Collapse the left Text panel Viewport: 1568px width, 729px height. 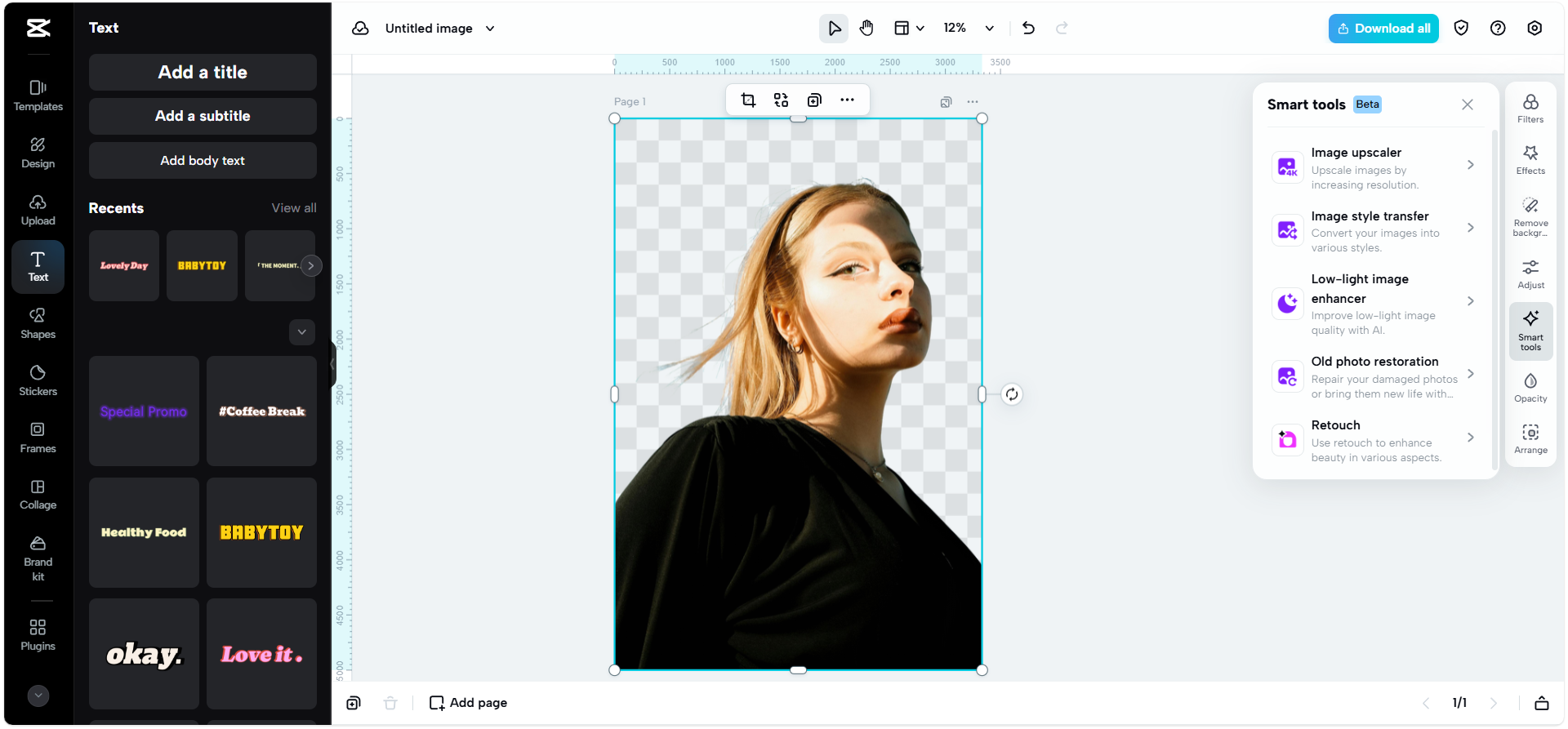click(x=332, y=363)
